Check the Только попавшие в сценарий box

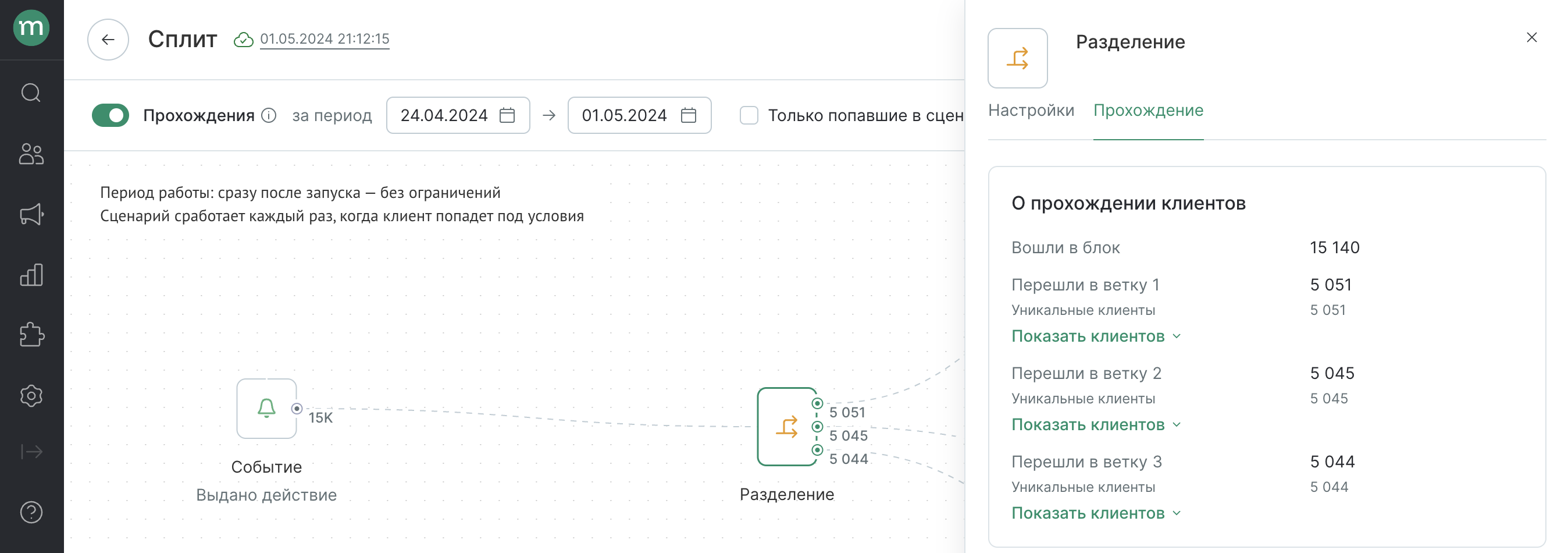pyautogui.click(x=749, y=115)
